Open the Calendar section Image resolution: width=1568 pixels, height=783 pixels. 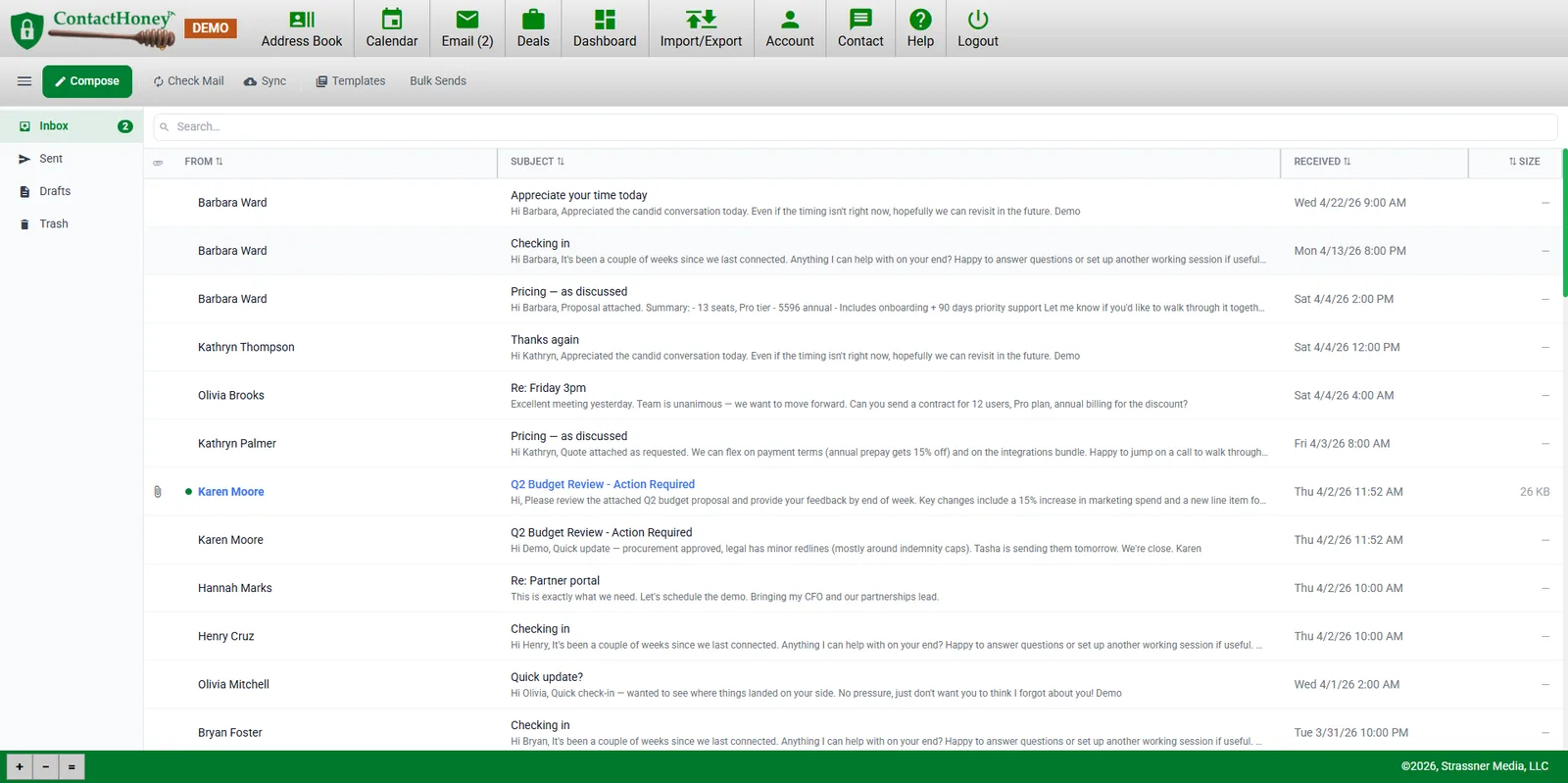point(391,28)
